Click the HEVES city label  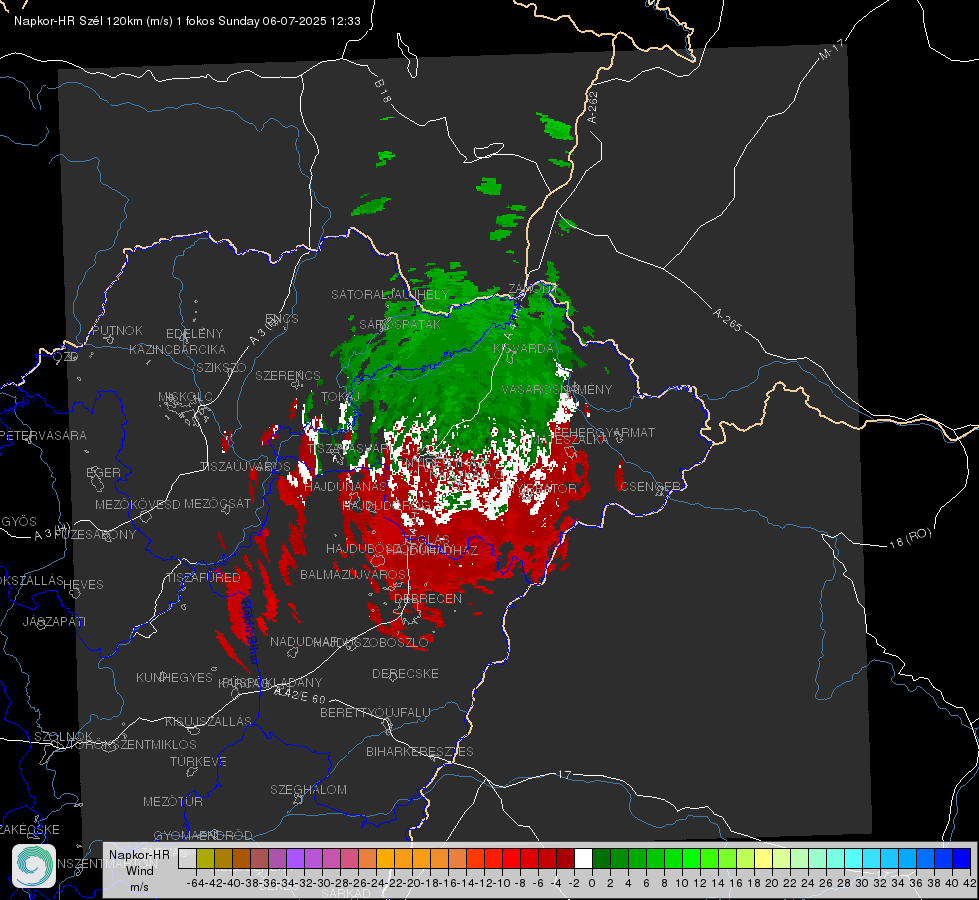[84, 585]
